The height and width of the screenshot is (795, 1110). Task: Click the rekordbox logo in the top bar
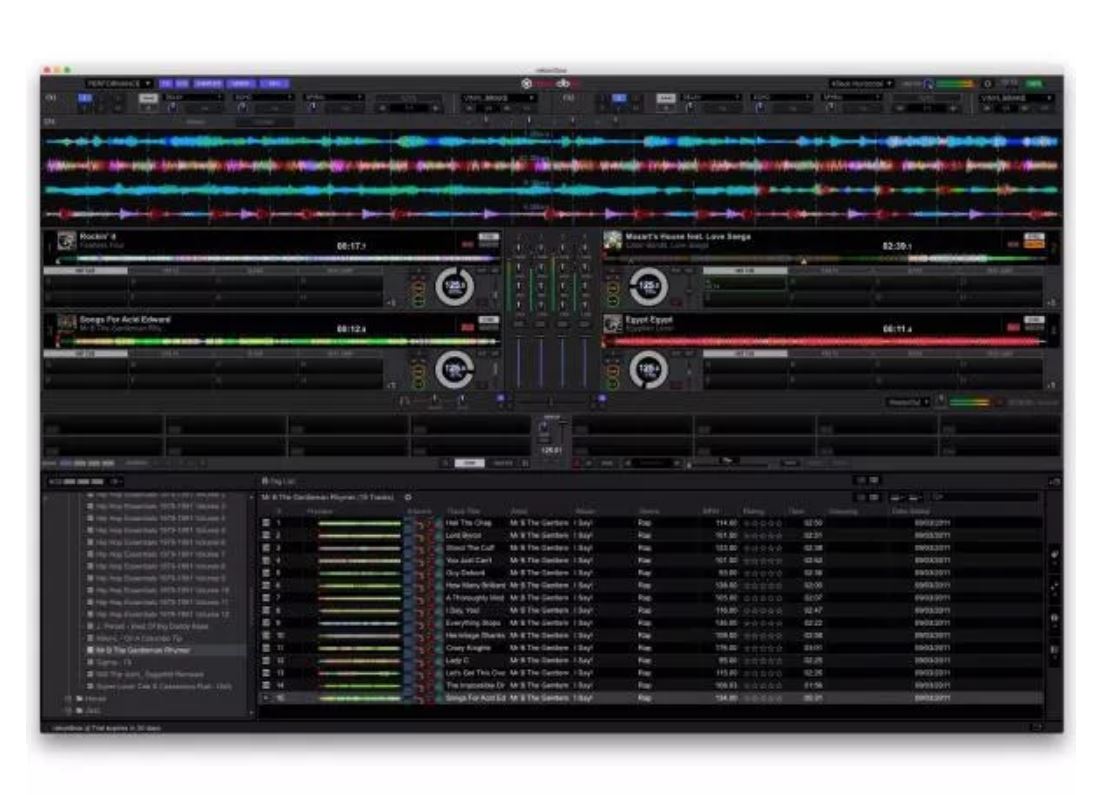click(551, 84)
